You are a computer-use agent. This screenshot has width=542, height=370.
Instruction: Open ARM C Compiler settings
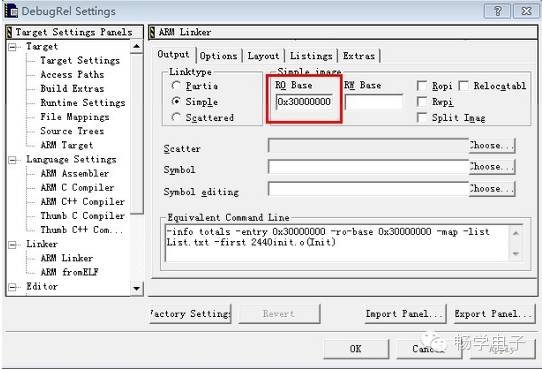[x=77, y=187]
